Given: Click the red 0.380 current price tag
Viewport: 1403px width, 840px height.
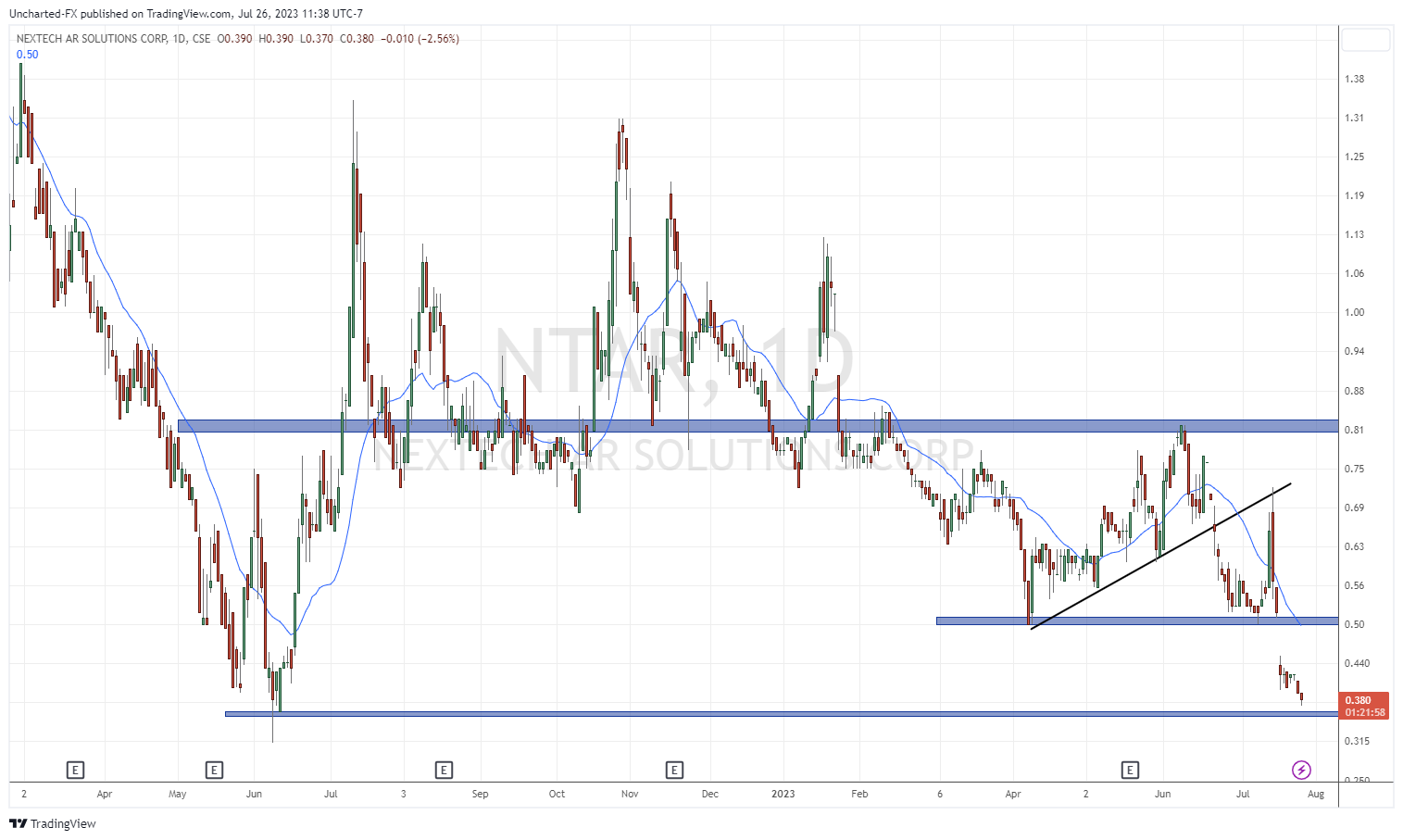Looking at the screenshot, I should pyautogui.click(x=1362, y=700).
